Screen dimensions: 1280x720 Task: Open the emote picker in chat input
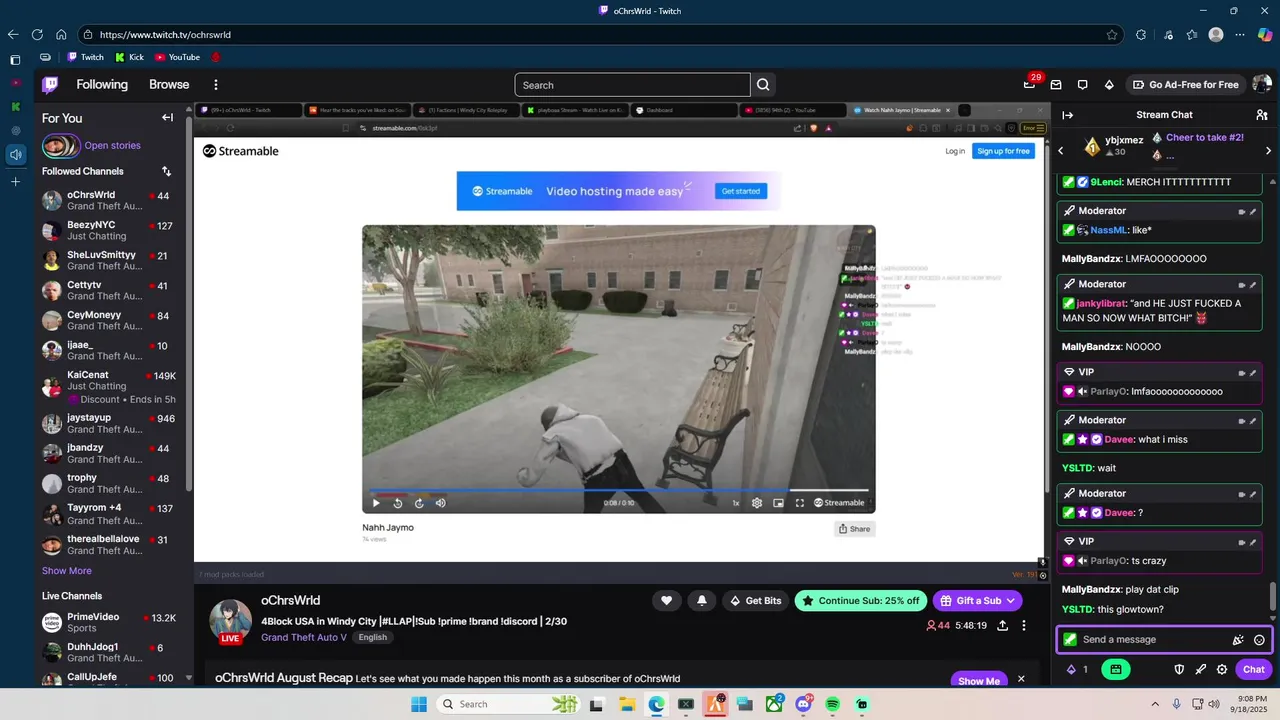pyautogui.click(x=1259, y=640)
